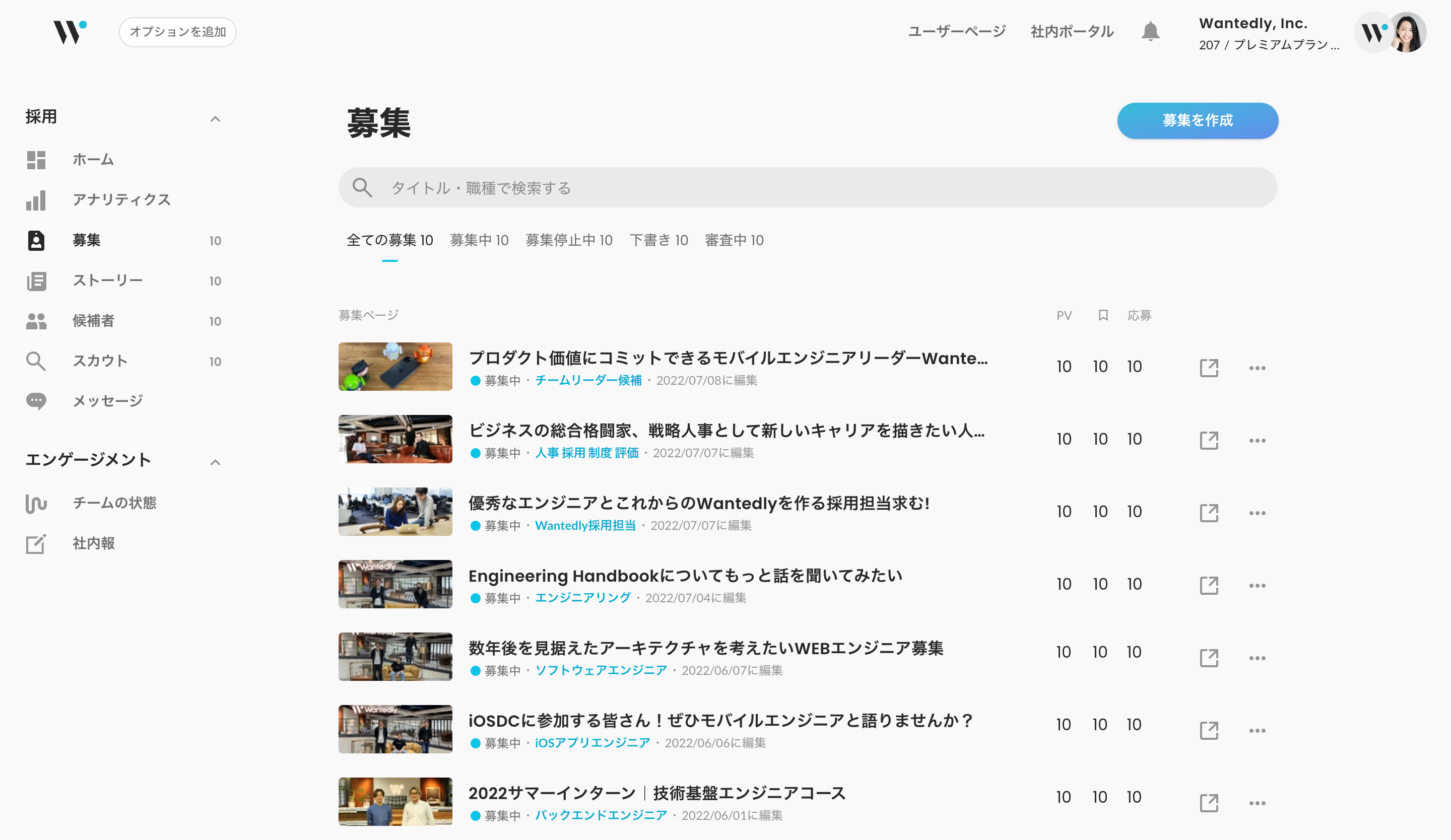Open thumbnail of 2022サマーインターン posting
1451x840 pixels.
click(395, 801)
